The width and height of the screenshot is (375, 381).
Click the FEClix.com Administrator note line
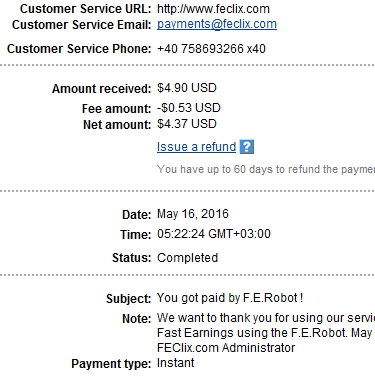pos(226,348)
